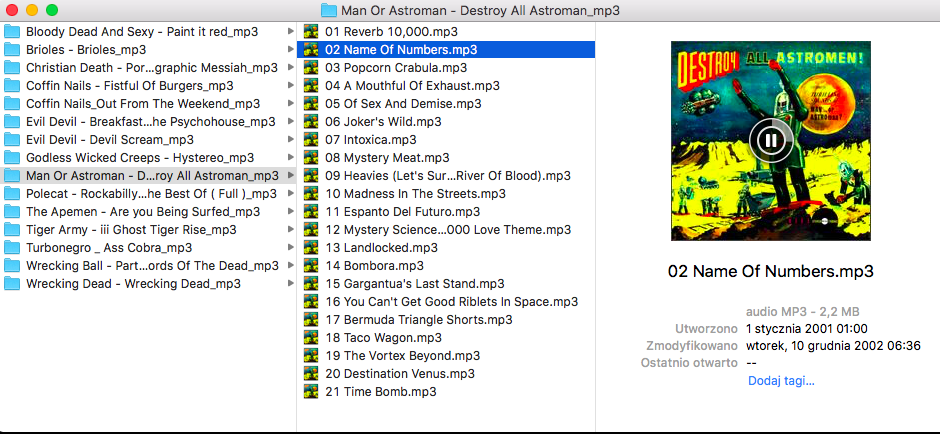Select file 02 Name Of Numbers.mp3 in list
This screenshot has height=434, width=940.
coord(446,49)
